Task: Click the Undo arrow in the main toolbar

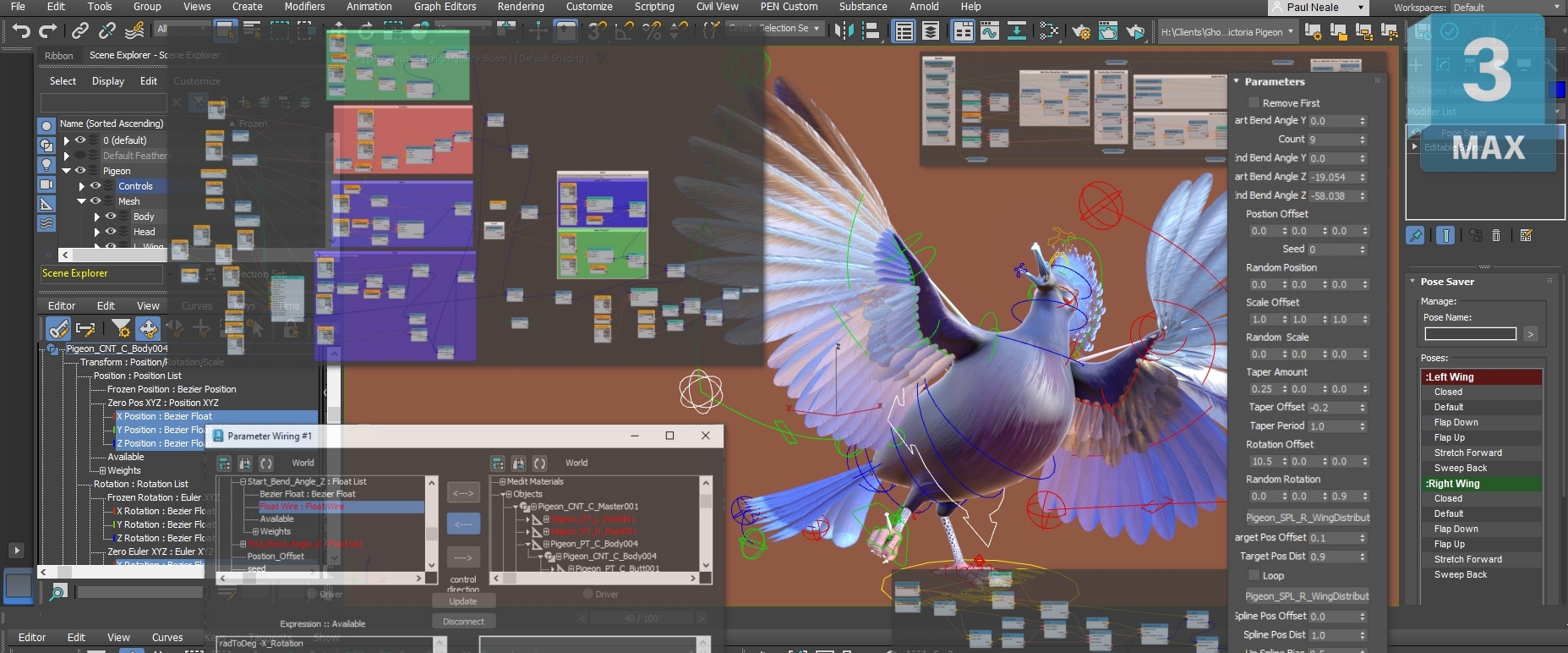Action: coord(21,31)
